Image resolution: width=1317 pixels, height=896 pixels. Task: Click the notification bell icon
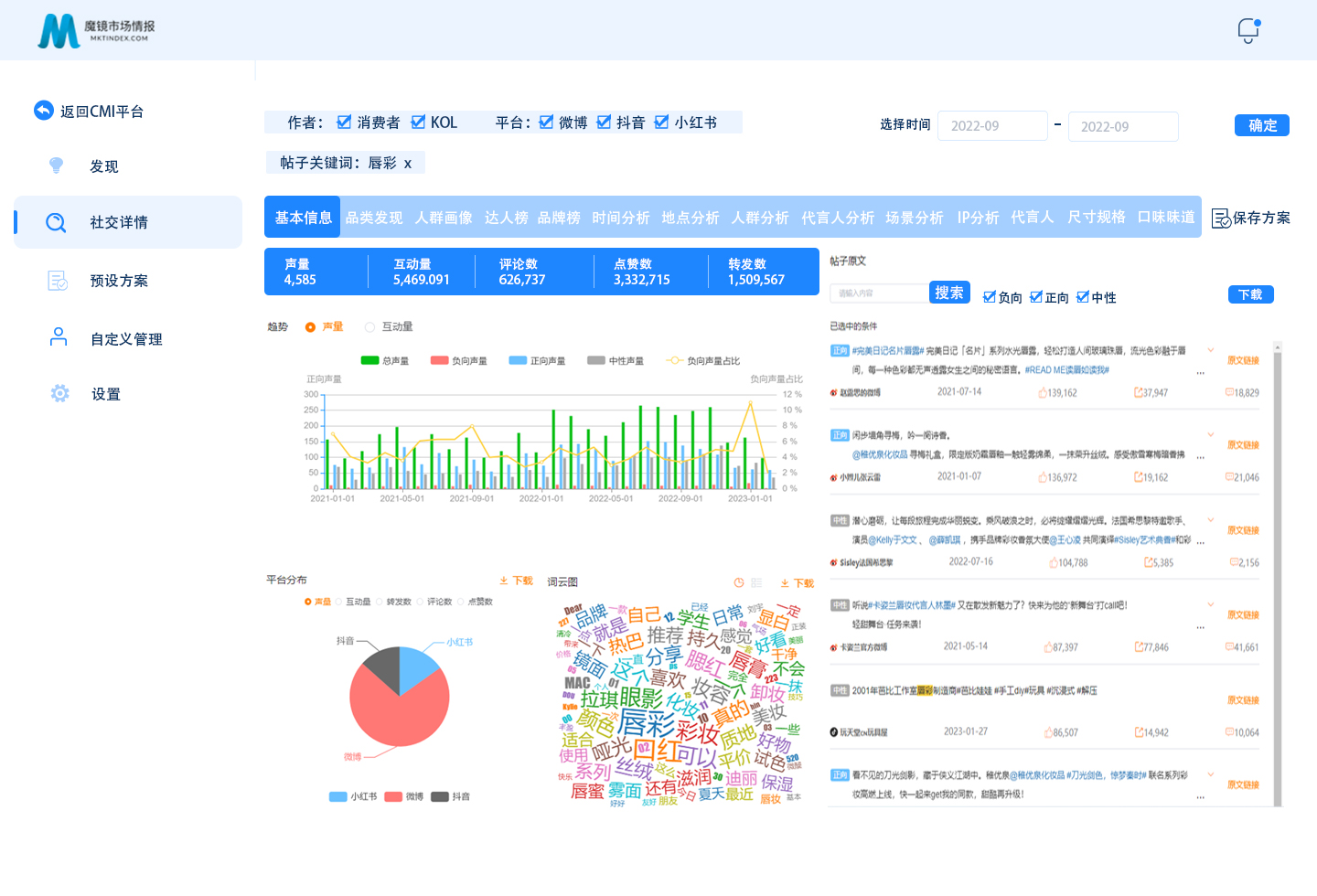tap(1248, 30)
